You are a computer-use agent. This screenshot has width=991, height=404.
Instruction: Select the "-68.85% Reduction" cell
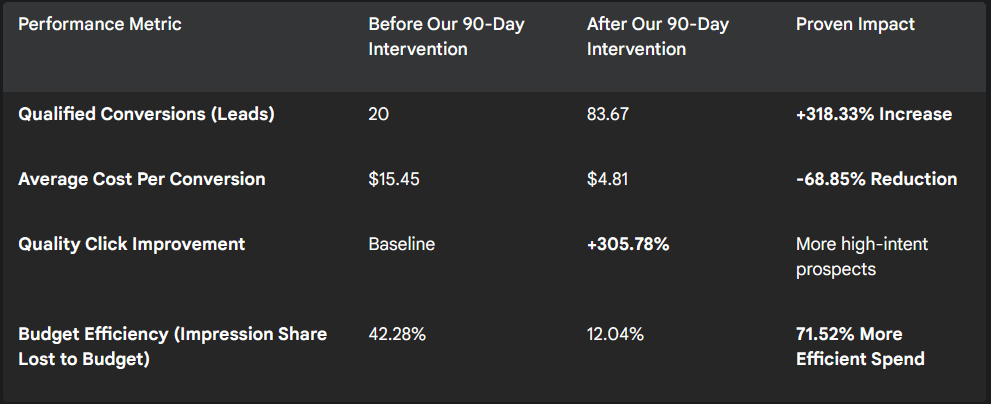(x=876, y=179)
